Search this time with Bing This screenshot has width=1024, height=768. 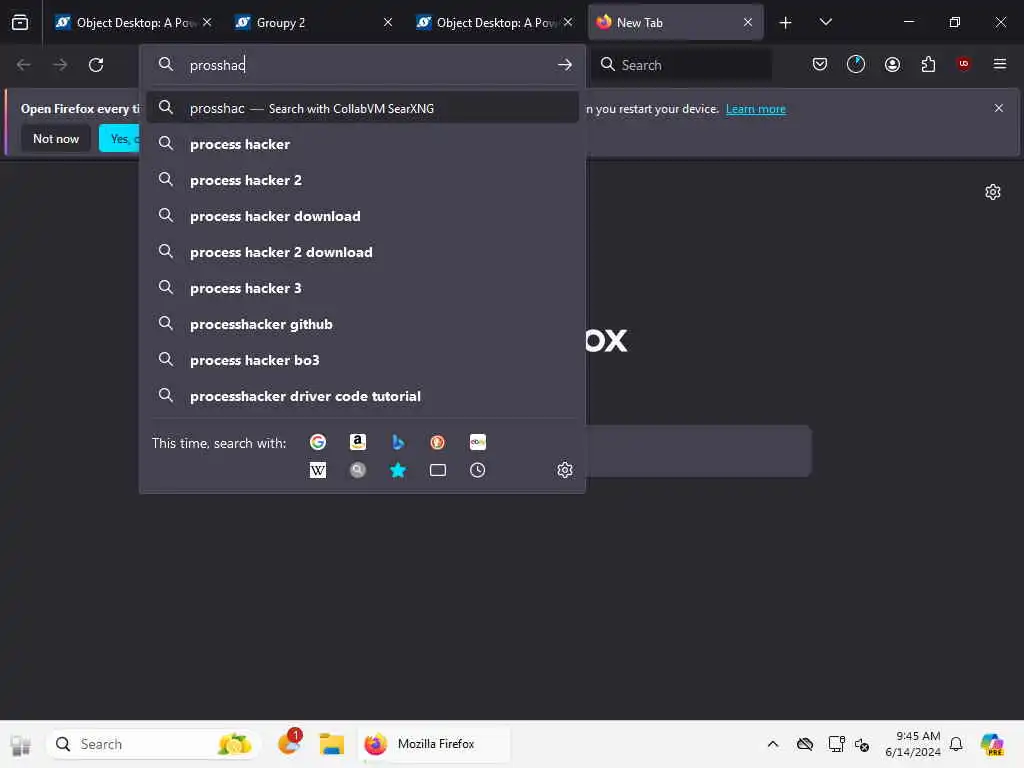click(398, 442)
